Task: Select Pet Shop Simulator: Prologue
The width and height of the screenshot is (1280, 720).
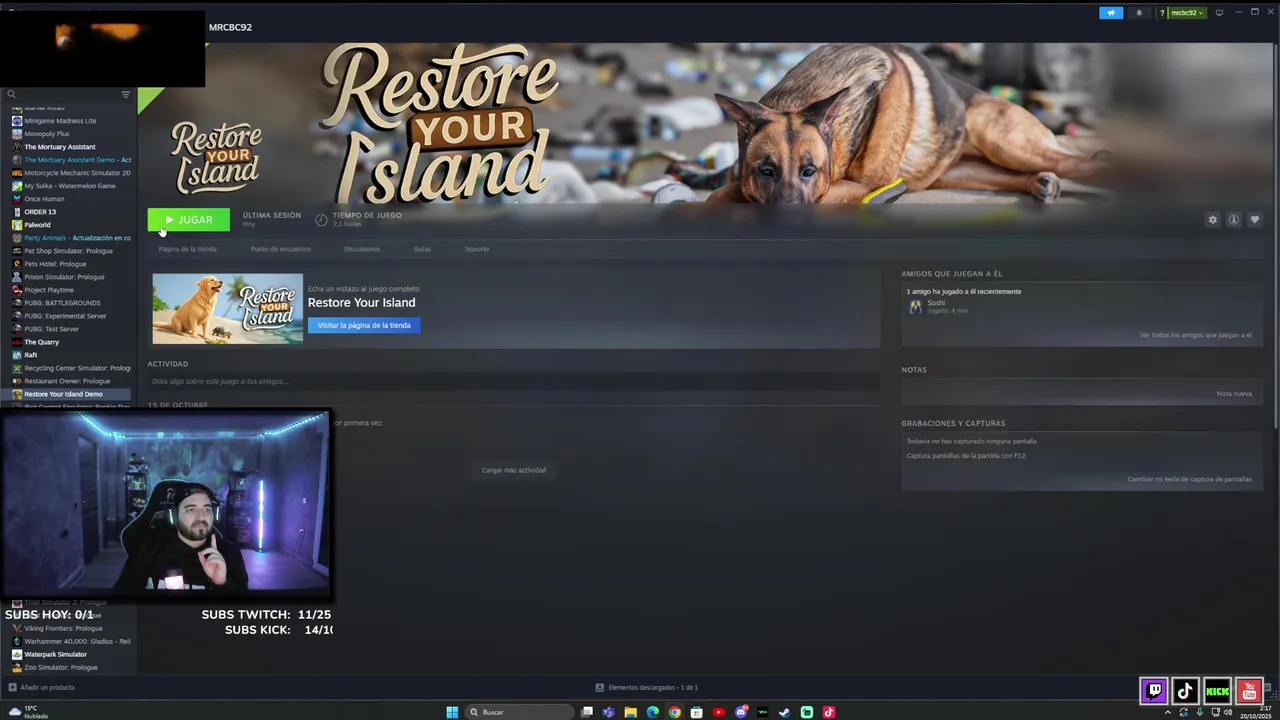Action: [68, 251]
